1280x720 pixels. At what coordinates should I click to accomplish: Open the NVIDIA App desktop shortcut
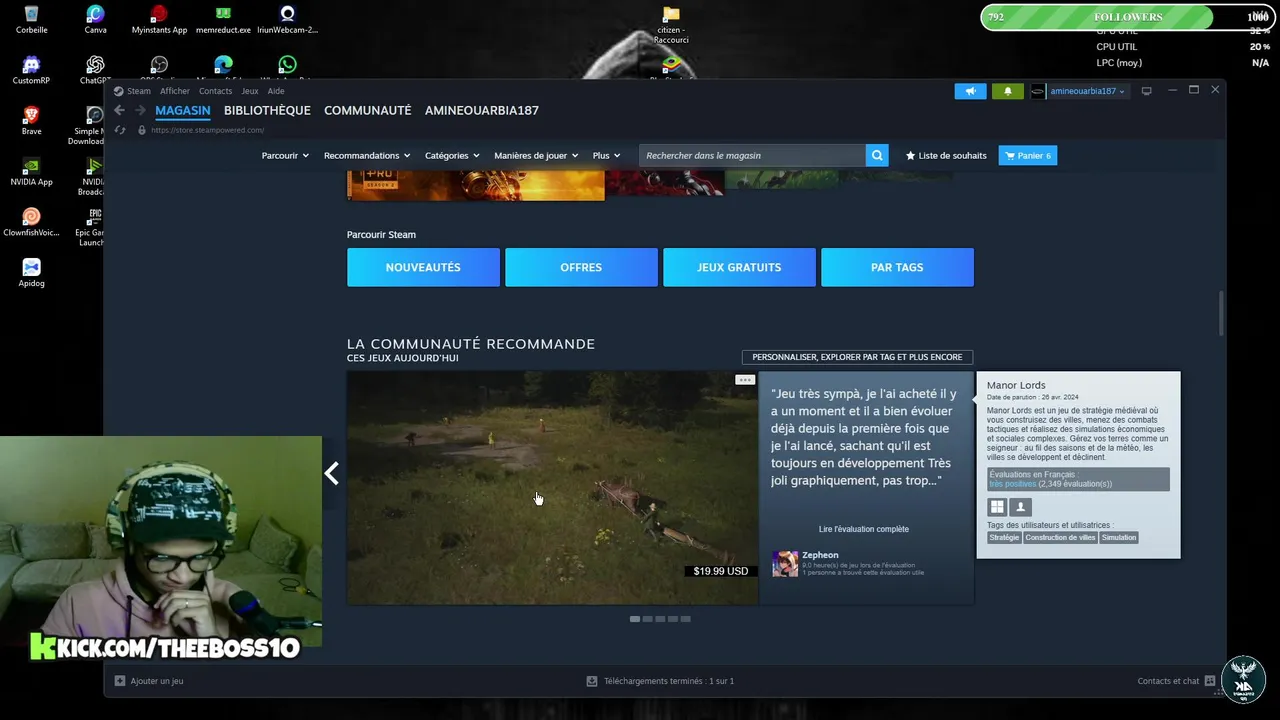pyautogui.click(x=31, y=171)
